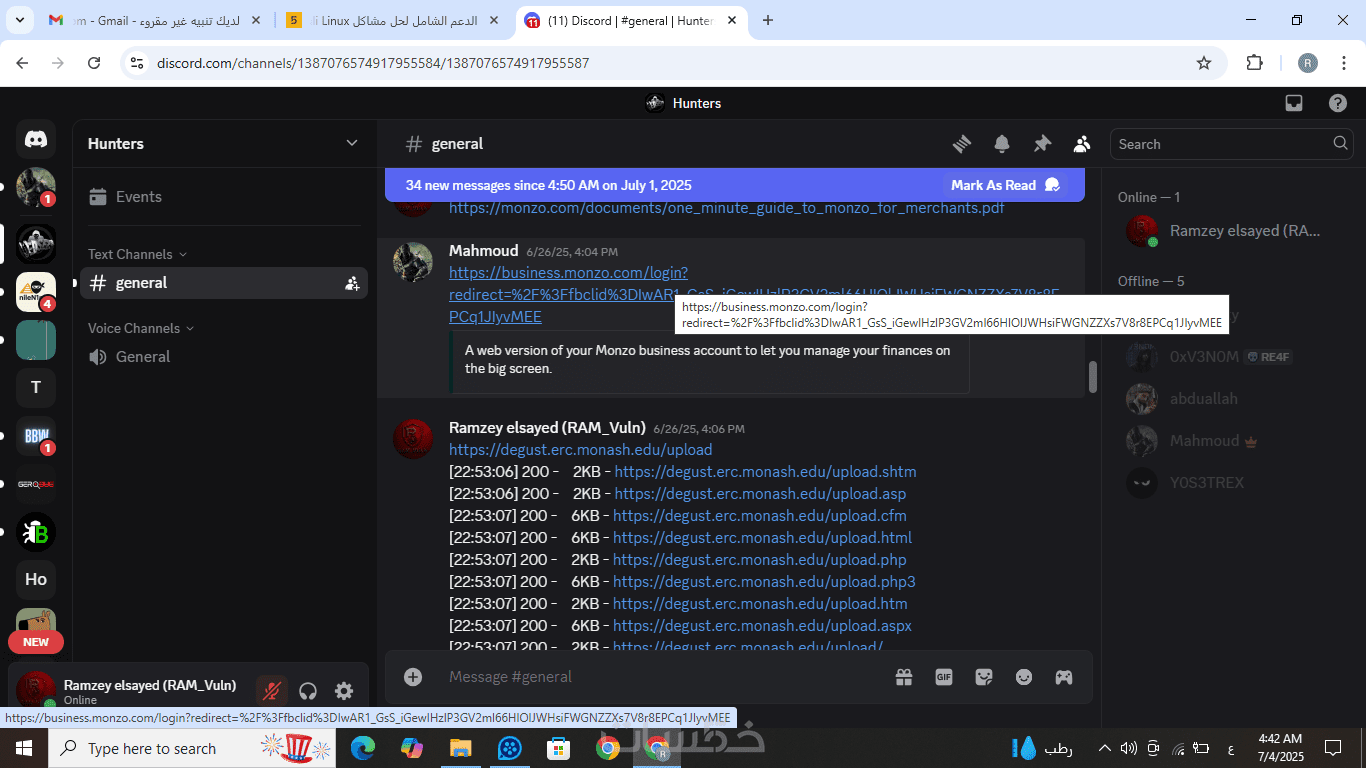The height and width of the screenshot is (768, 1366).
Task: Open the sticker picker icon
Action: (x=984, y=677)
